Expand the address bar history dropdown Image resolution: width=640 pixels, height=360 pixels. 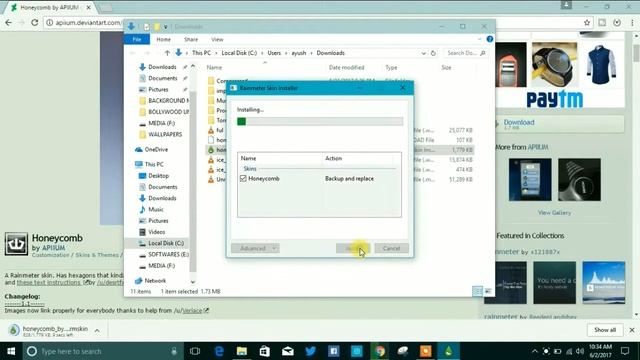point(423,53)
